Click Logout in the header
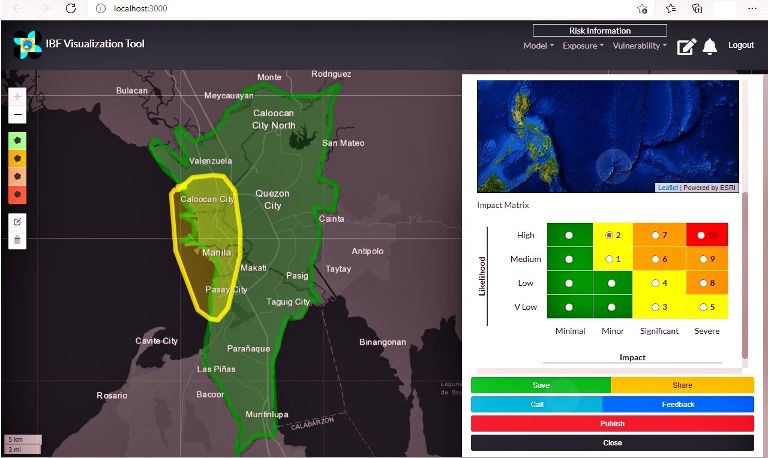Image resolution: width=768 pixels, height=458 pixels. (741, 45)
